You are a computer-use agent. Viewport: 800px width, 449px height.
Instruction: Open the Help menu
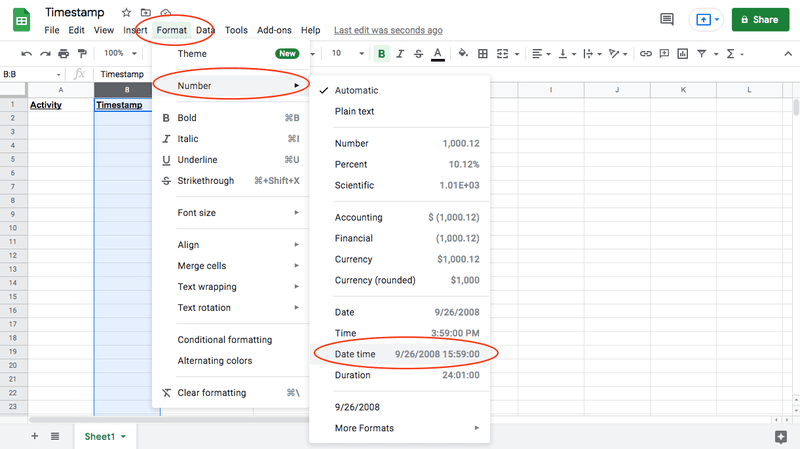[x=310, y=30]
